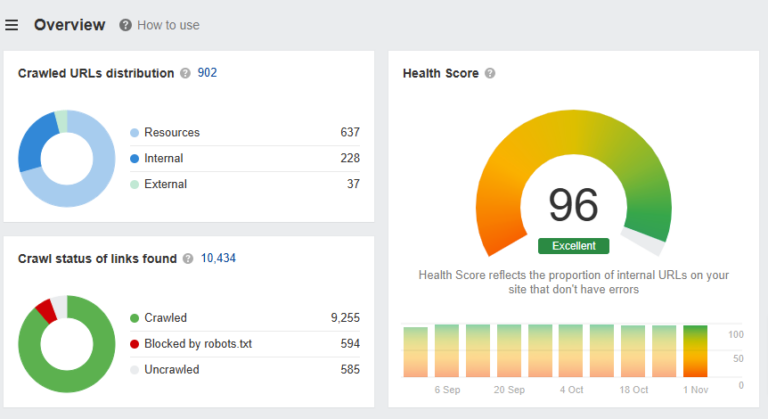768x419 pixels.
Task: Select the Blocked by robots.txt row
Action: pyautogui.click(x=245, y=344)
